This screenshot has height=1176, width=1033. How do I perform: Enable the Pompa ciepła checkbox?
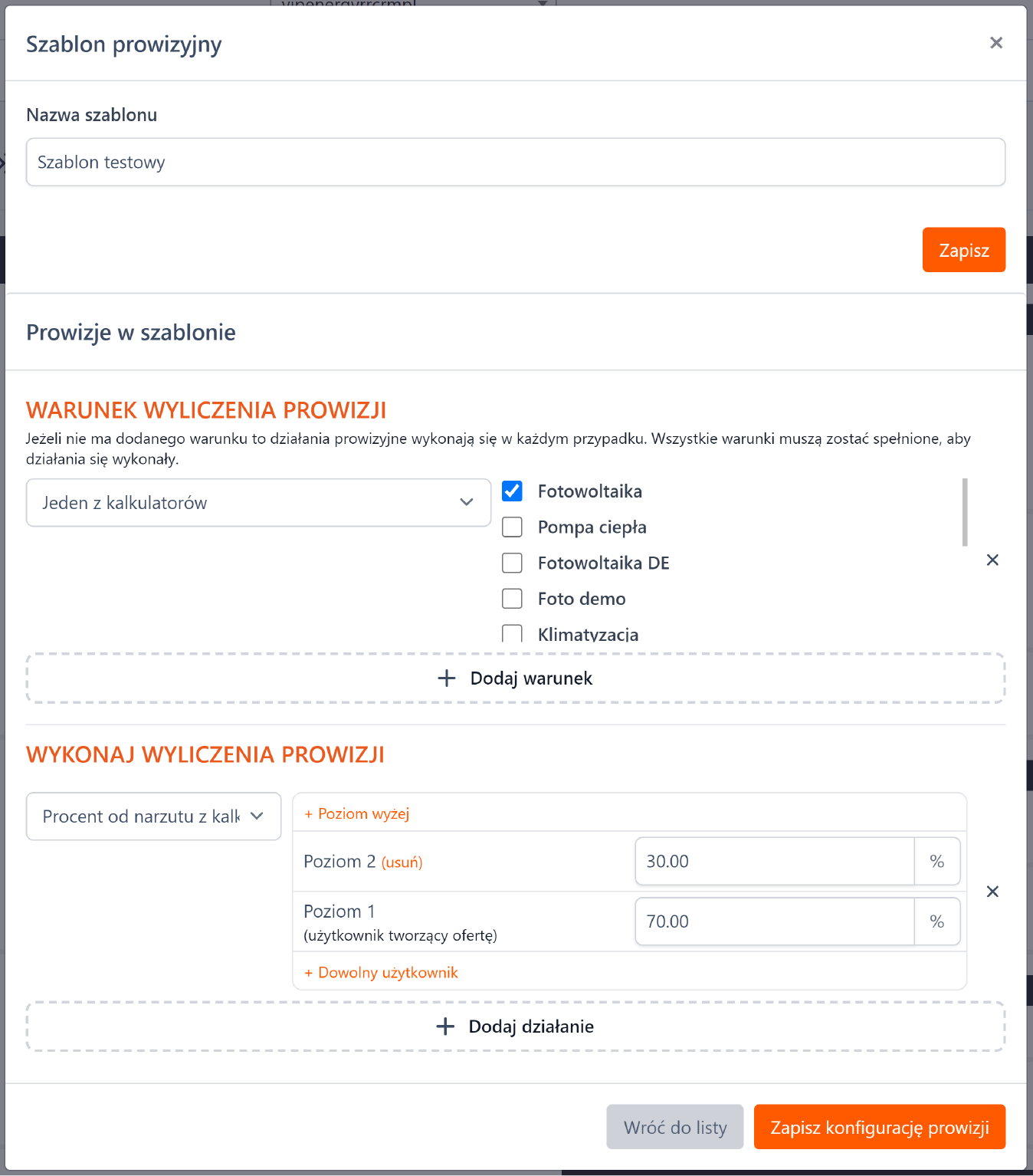(512, 527)
